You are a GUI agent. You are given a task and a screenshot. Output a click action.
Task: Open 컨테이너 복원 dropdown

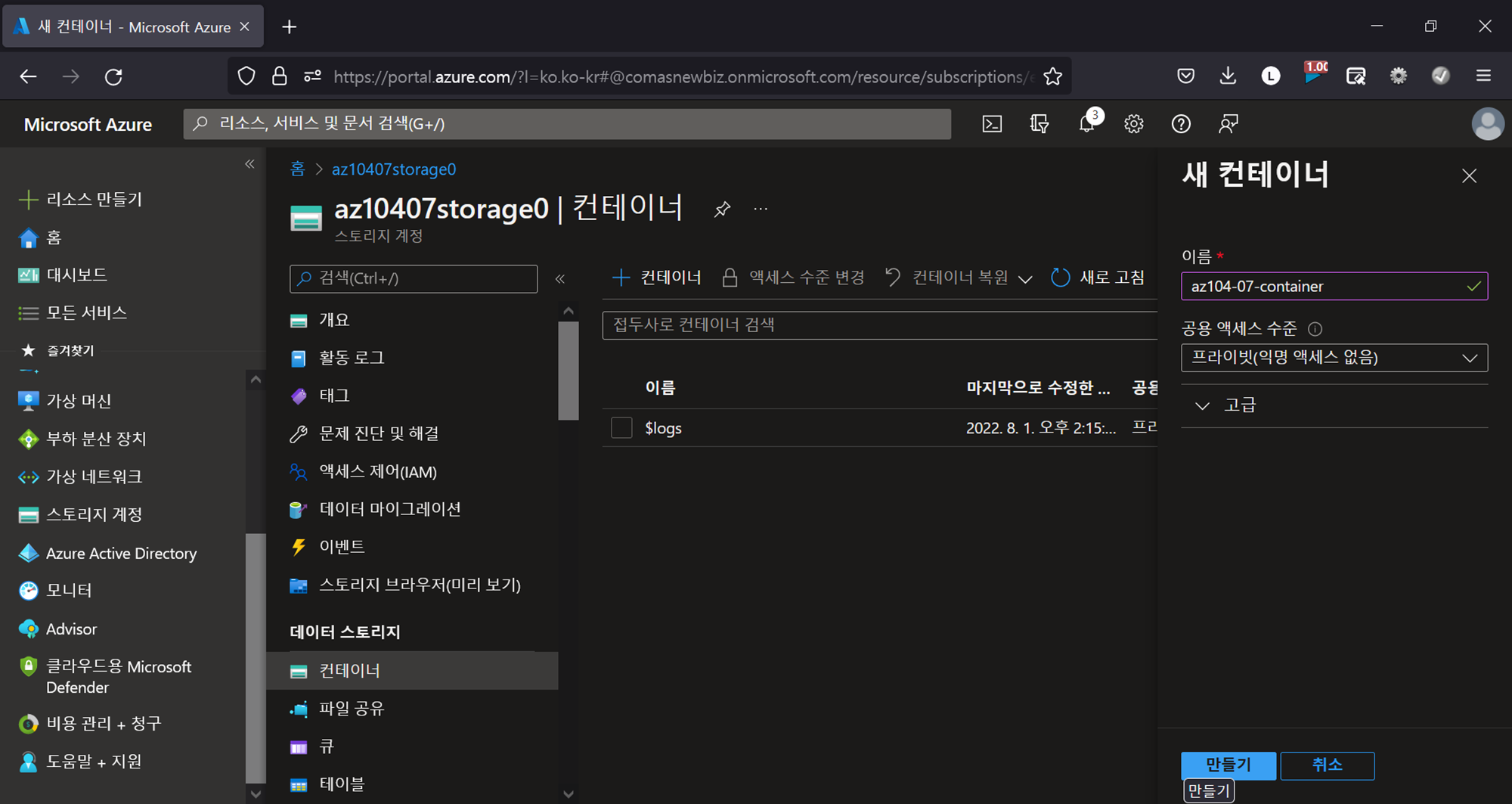pos(958,278)
